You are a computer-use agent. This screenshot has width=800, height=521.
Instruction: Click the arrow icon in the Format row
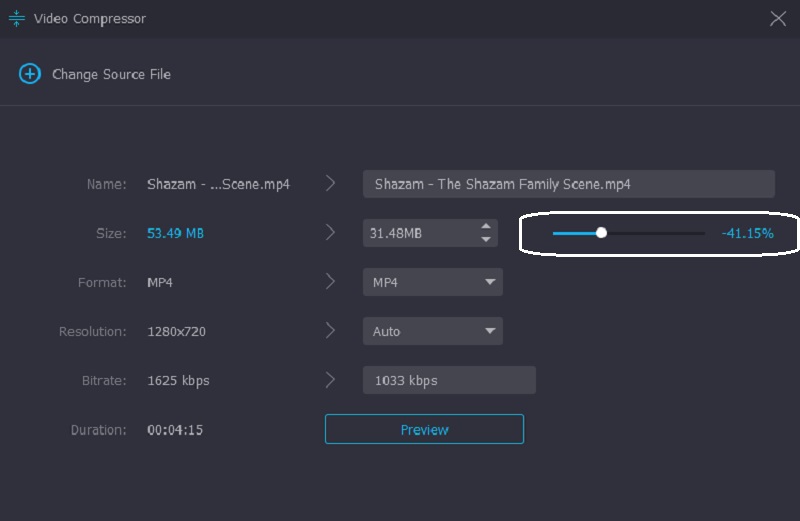click(331, 282)
